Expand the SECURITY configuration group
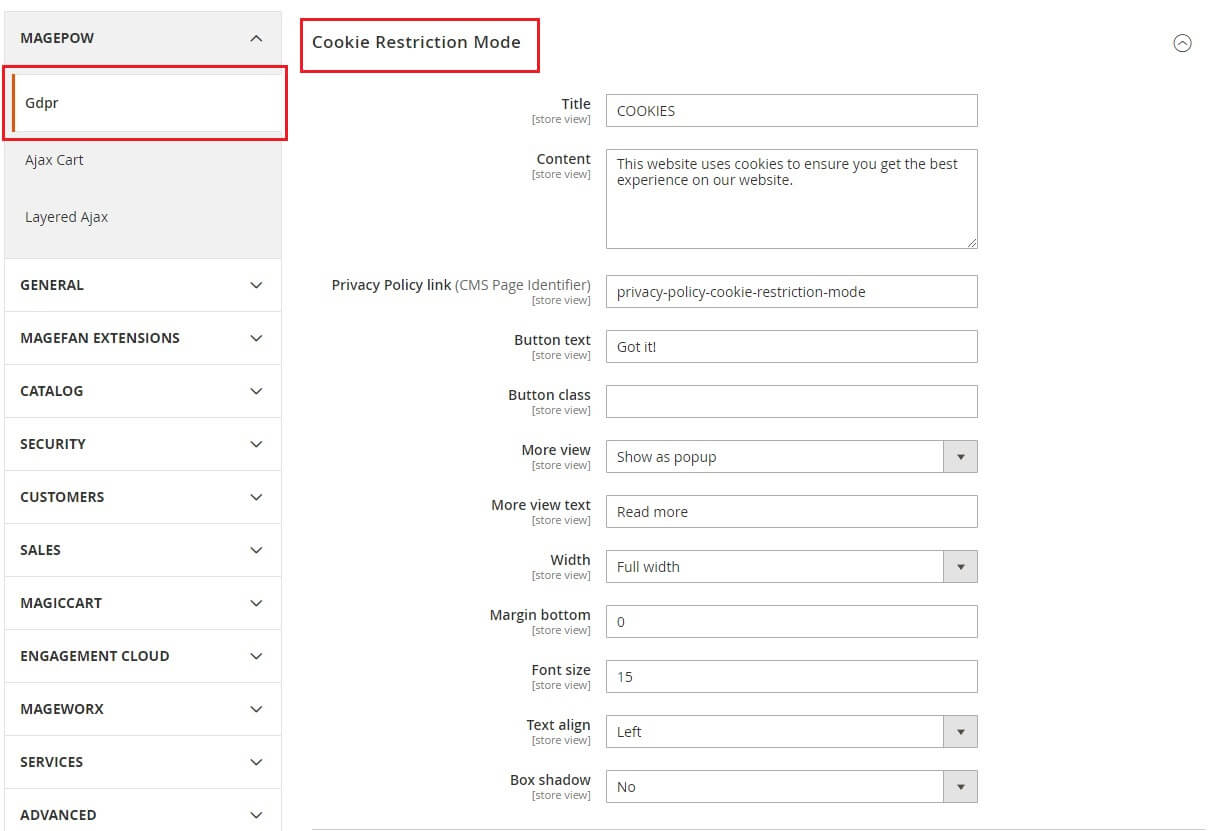This screenshot has width=1230, height=831. click(142, 444)
